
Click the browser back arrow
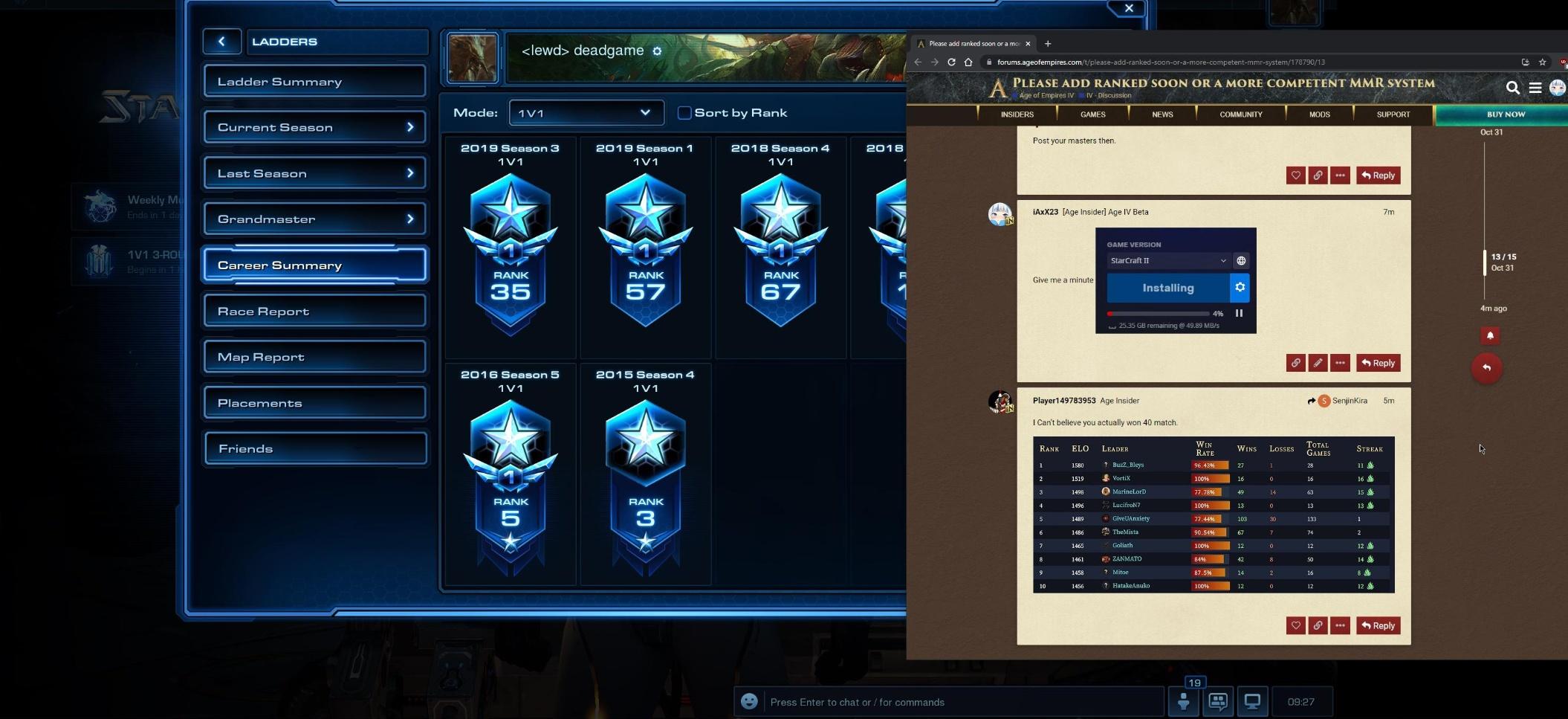point(918,62)
